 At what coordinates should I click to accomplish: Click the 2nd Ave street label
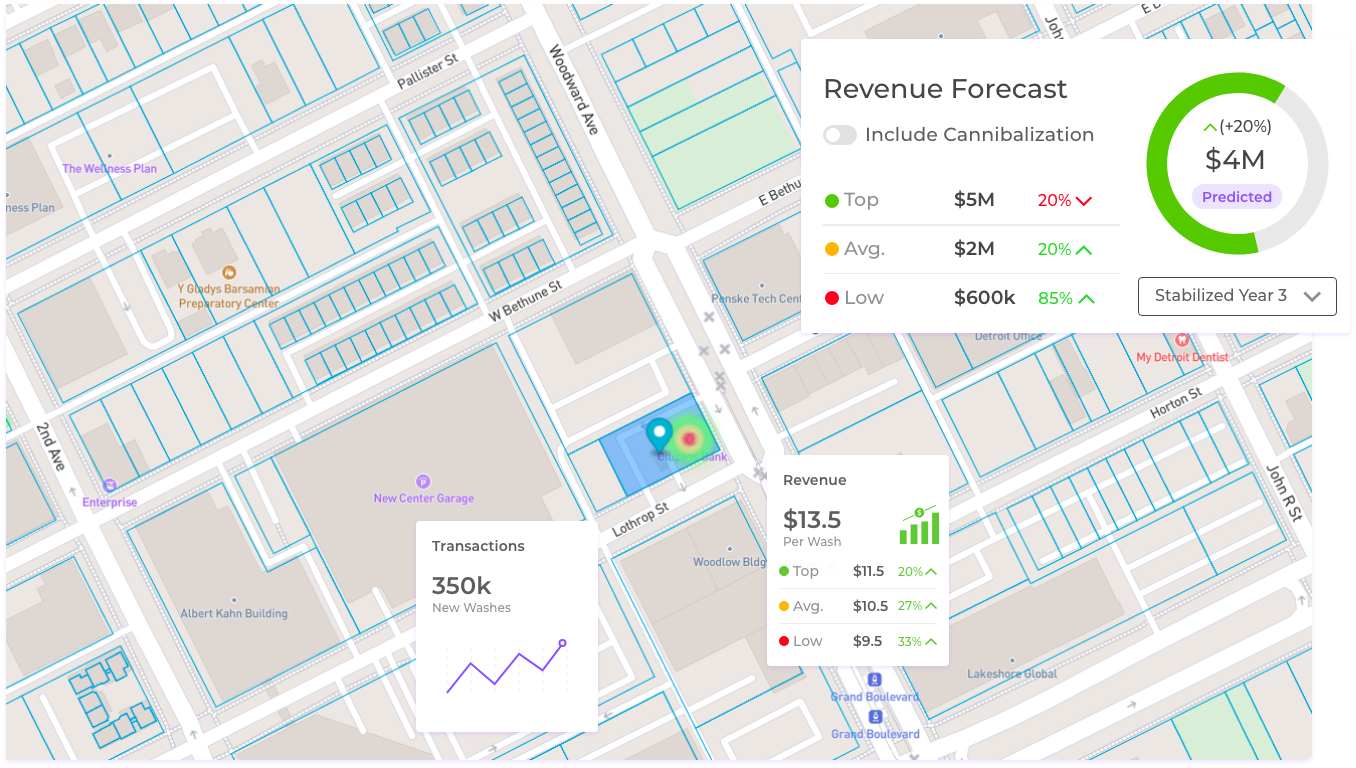click(x=51, y=448)
